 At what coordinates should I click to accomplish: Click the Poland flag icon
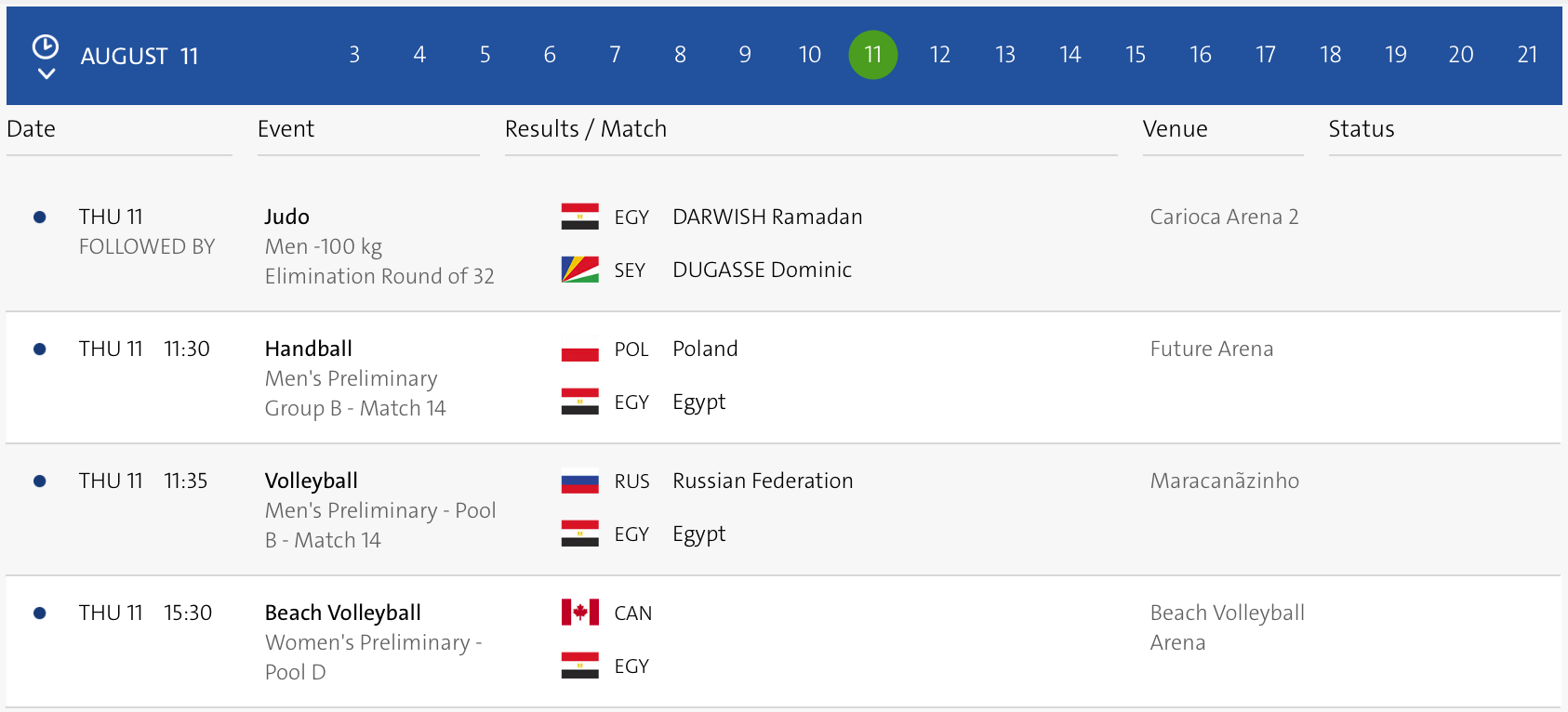click(x=579, y=349)
